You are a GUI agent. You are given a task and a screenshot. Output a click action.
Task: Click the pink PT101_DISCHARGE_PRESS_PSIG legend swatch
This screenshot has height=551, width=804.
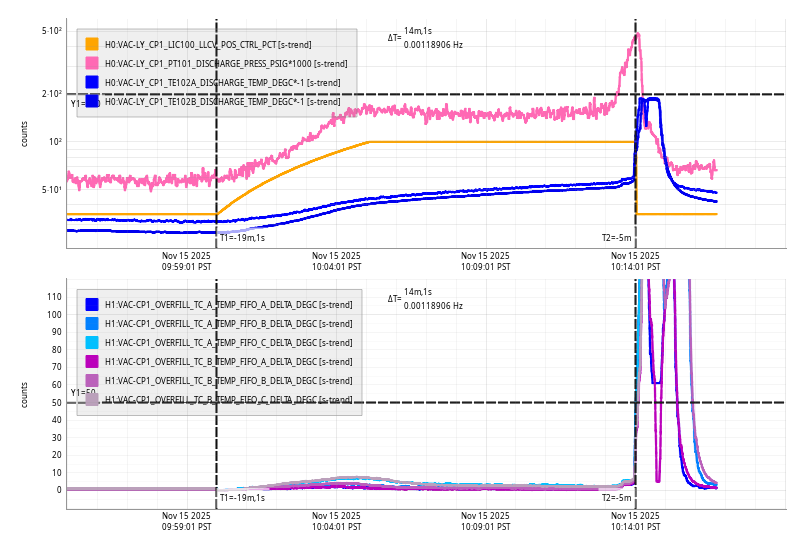92,63
